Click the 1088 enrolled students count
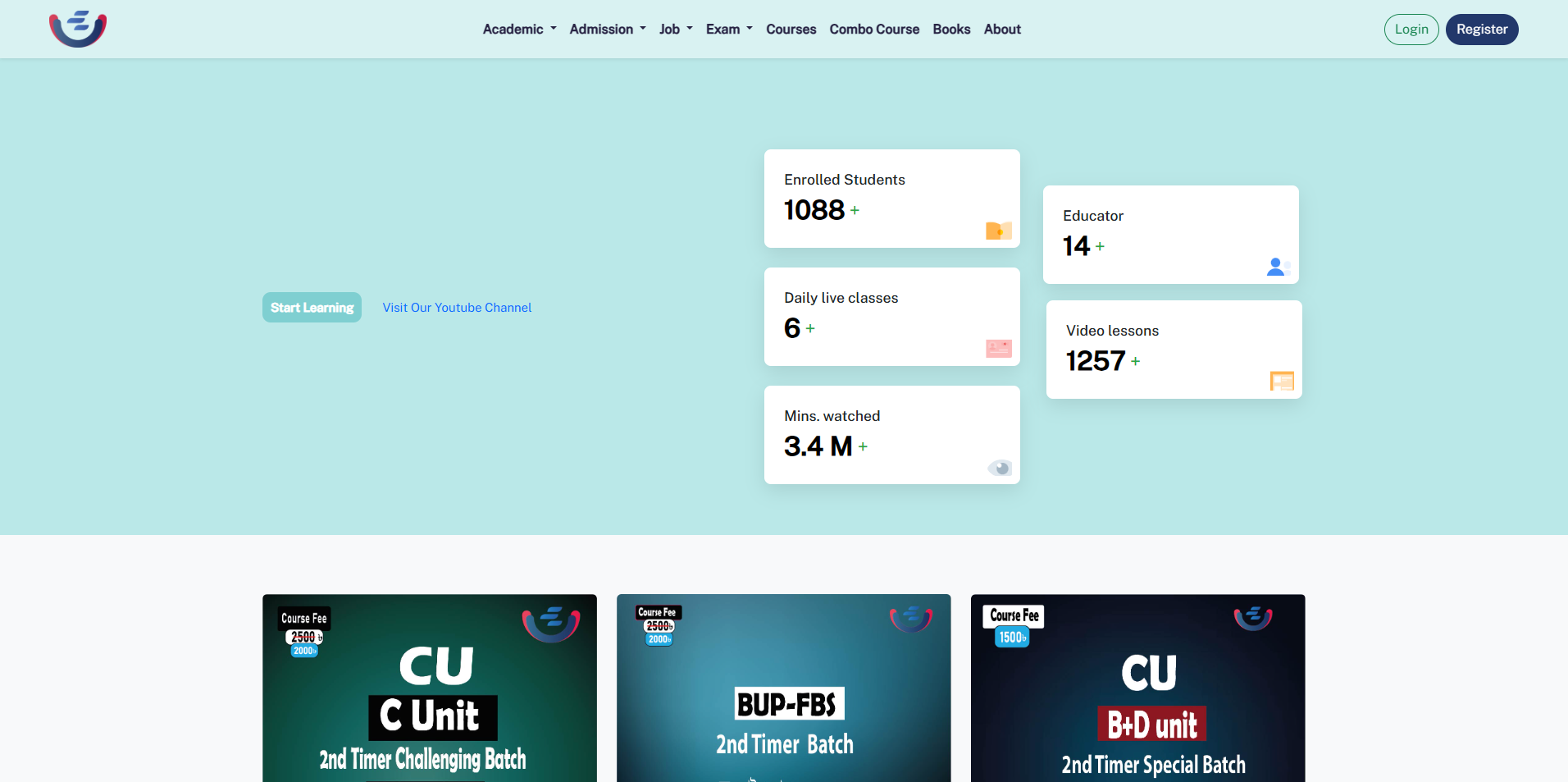Viewport: 1568px width, 782px height. (814, 210)
